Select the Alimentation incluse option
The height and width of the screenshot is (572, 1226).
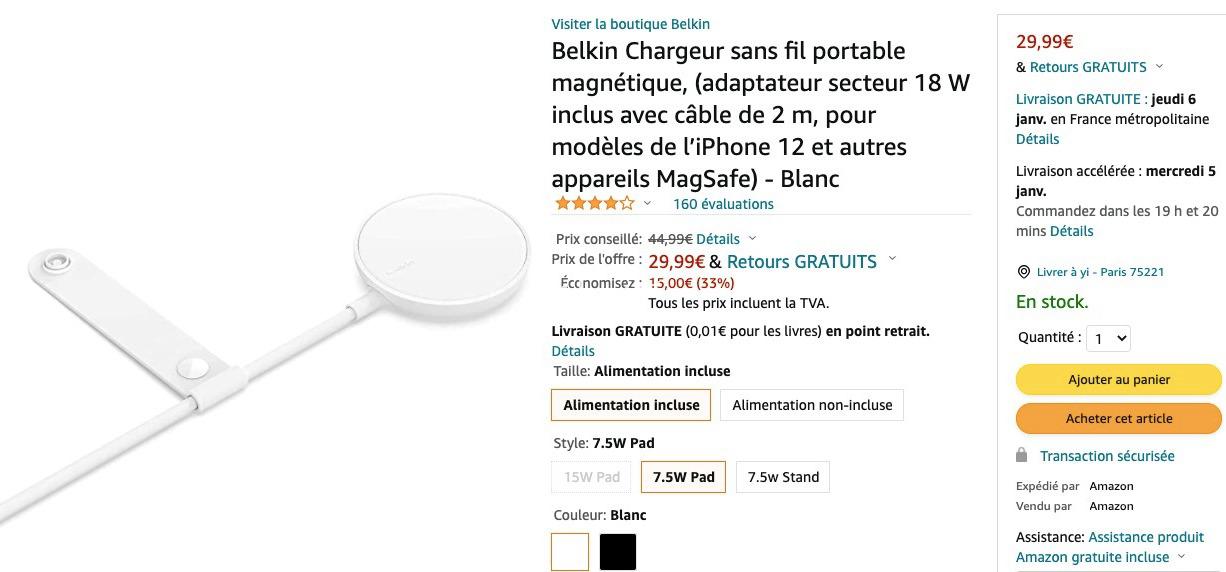click(631, 405)
